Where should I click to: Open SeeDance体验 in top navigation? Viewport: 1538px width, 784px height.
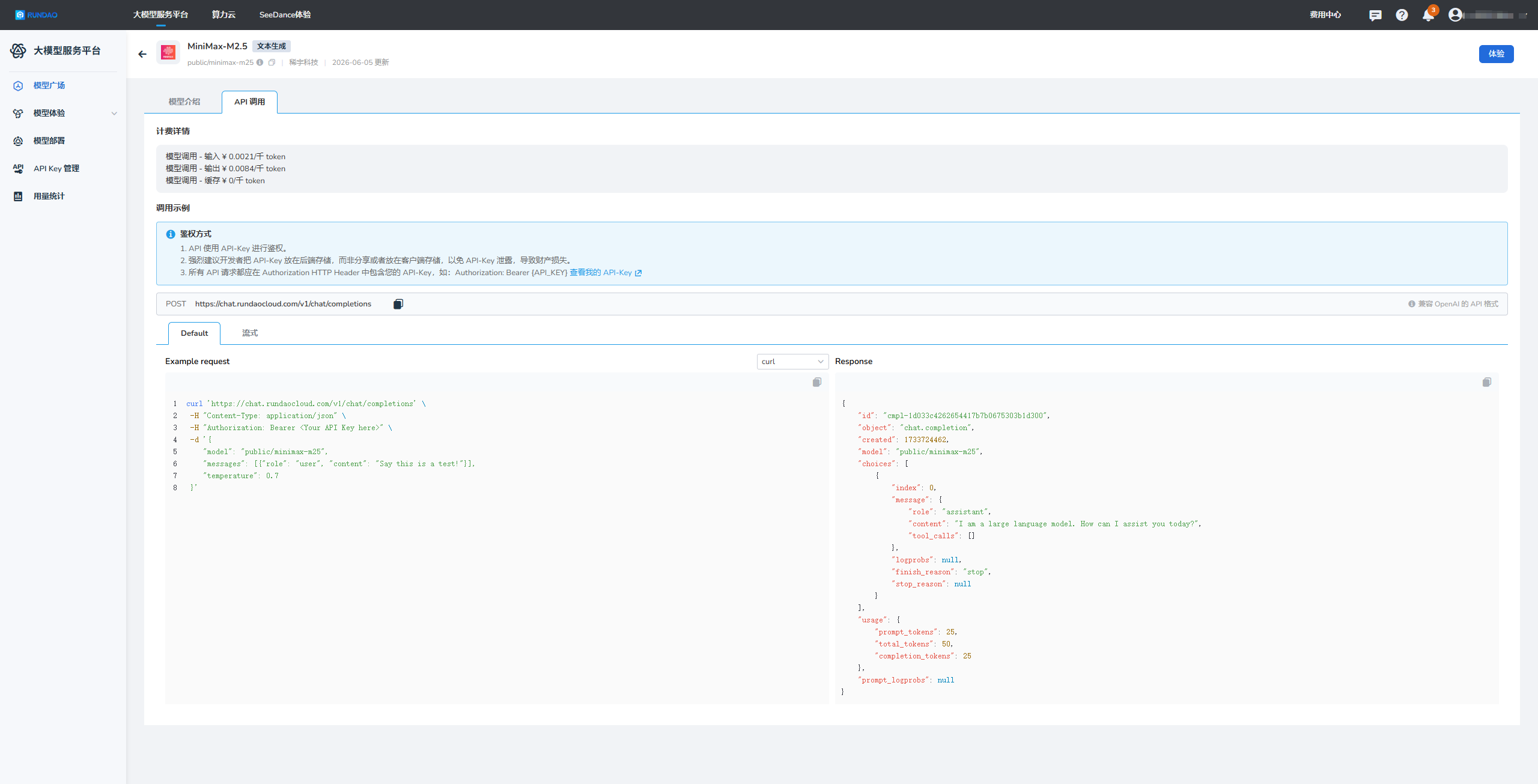point(285,15)
